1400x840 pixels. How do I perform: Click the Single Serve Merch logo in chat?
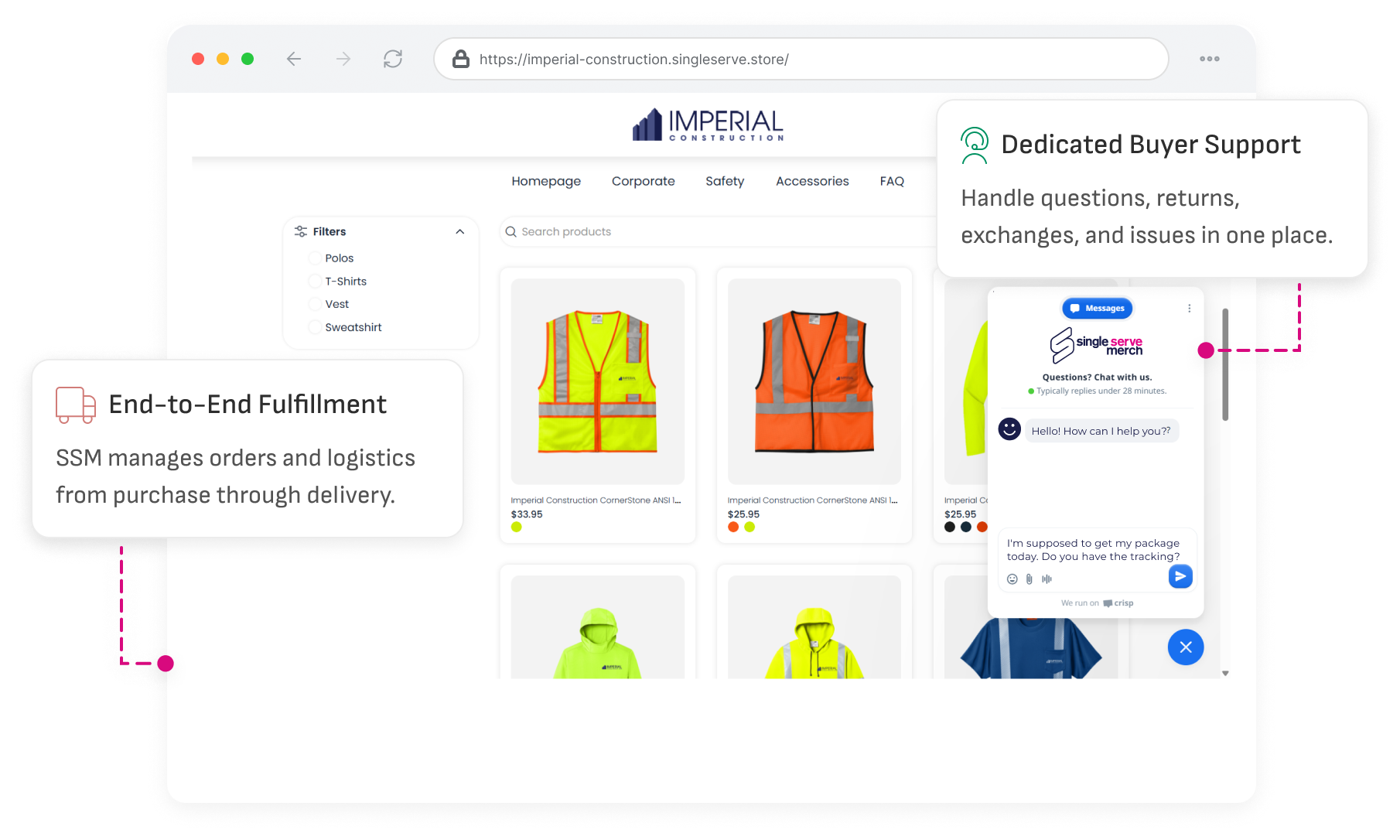click(1096, 345)
